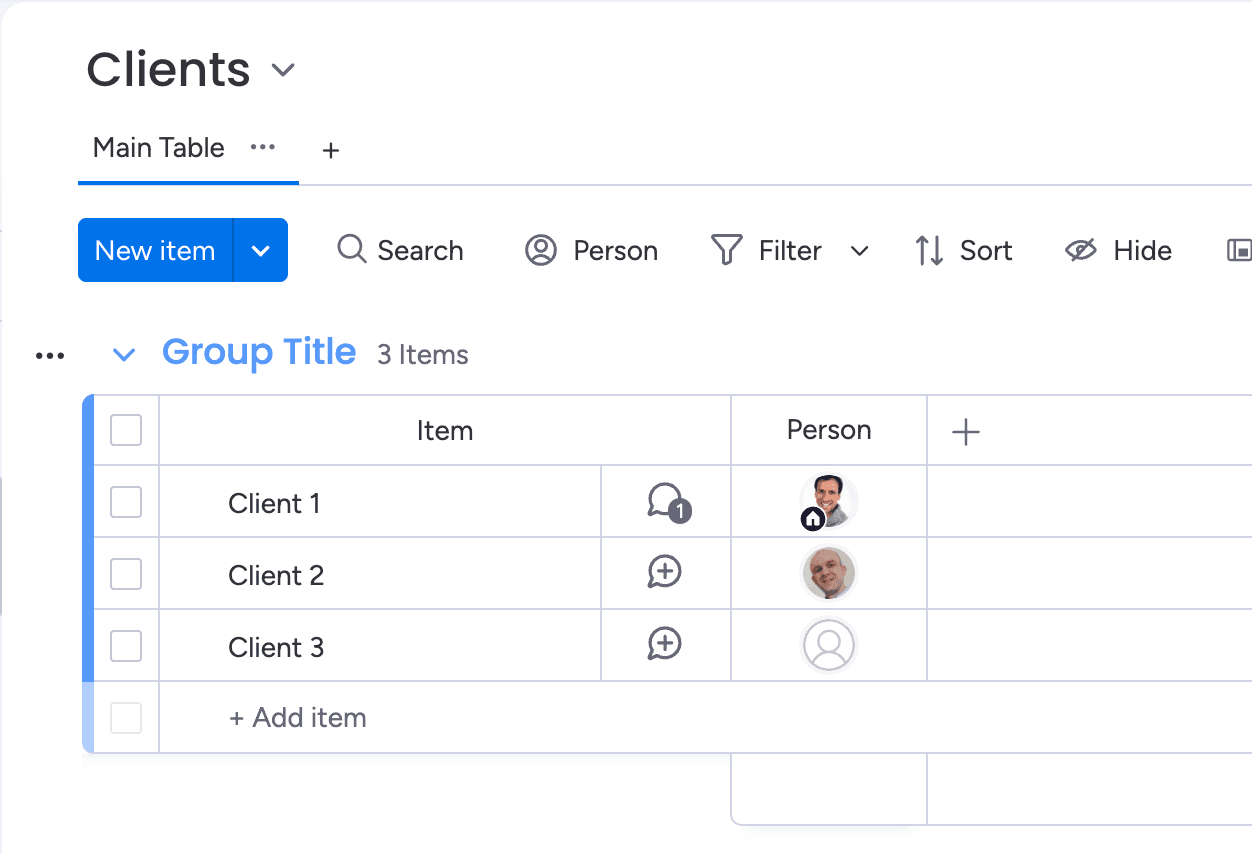Click the New item button

pos(155,250)
